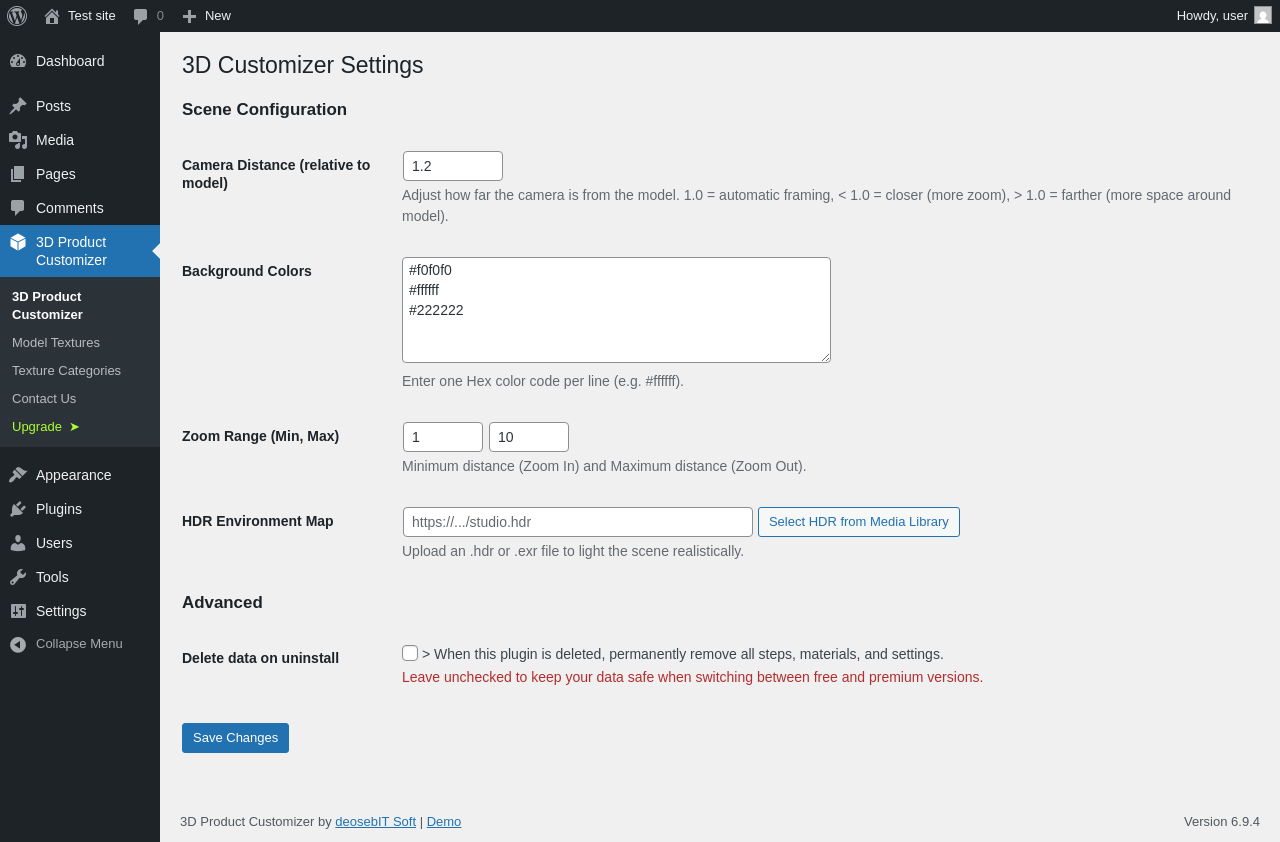
Task: Collapse the admin sidebar menu
Action: coord(66,644)
